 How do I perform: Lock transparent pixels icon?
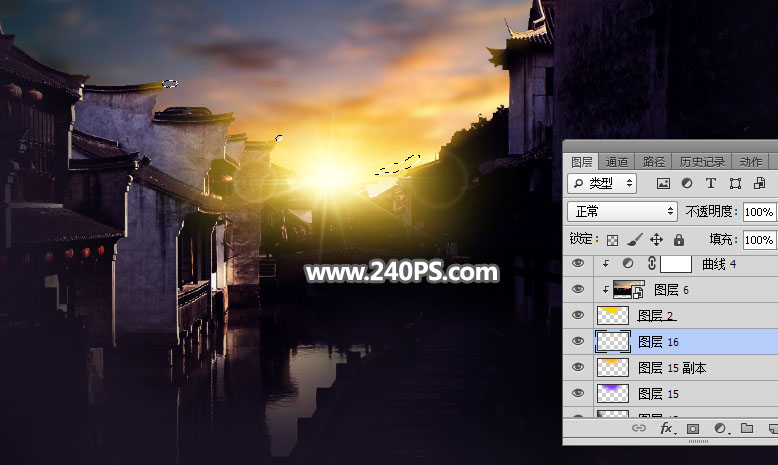(613, 240)
